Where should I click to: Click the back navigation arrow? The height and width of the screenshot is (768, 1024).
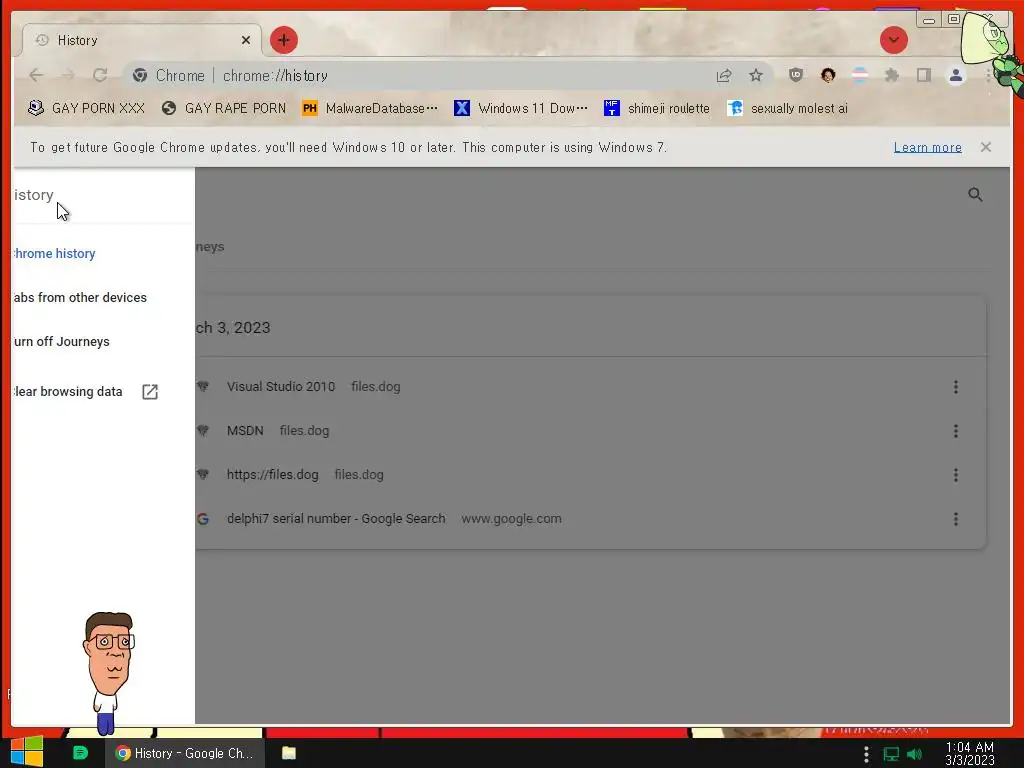pyautogui.click(x=36, y=75)
